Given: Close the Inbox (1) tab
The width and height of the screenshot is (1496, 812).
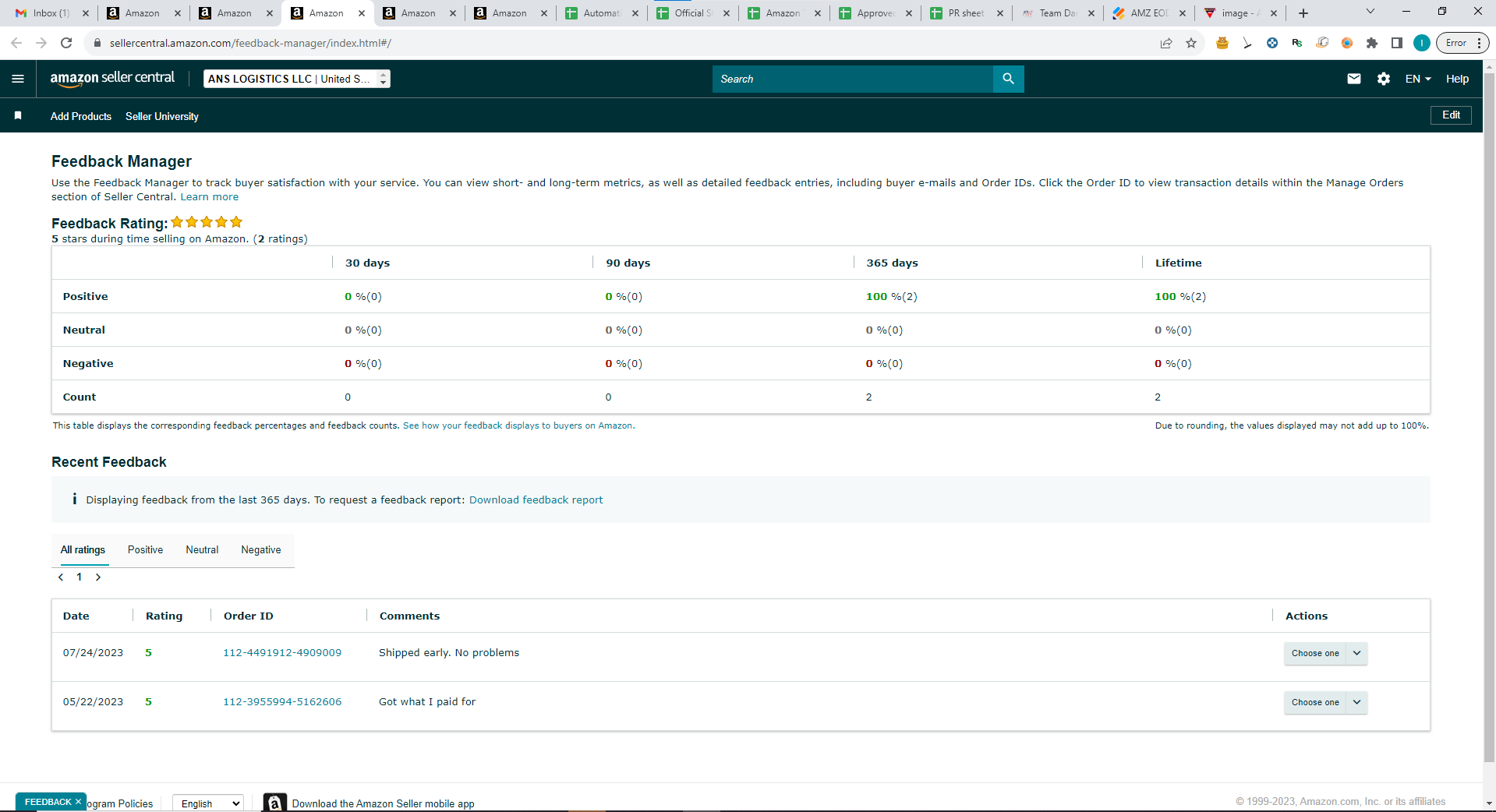Looking at the screenshot, I should click(x=86, y=13).
